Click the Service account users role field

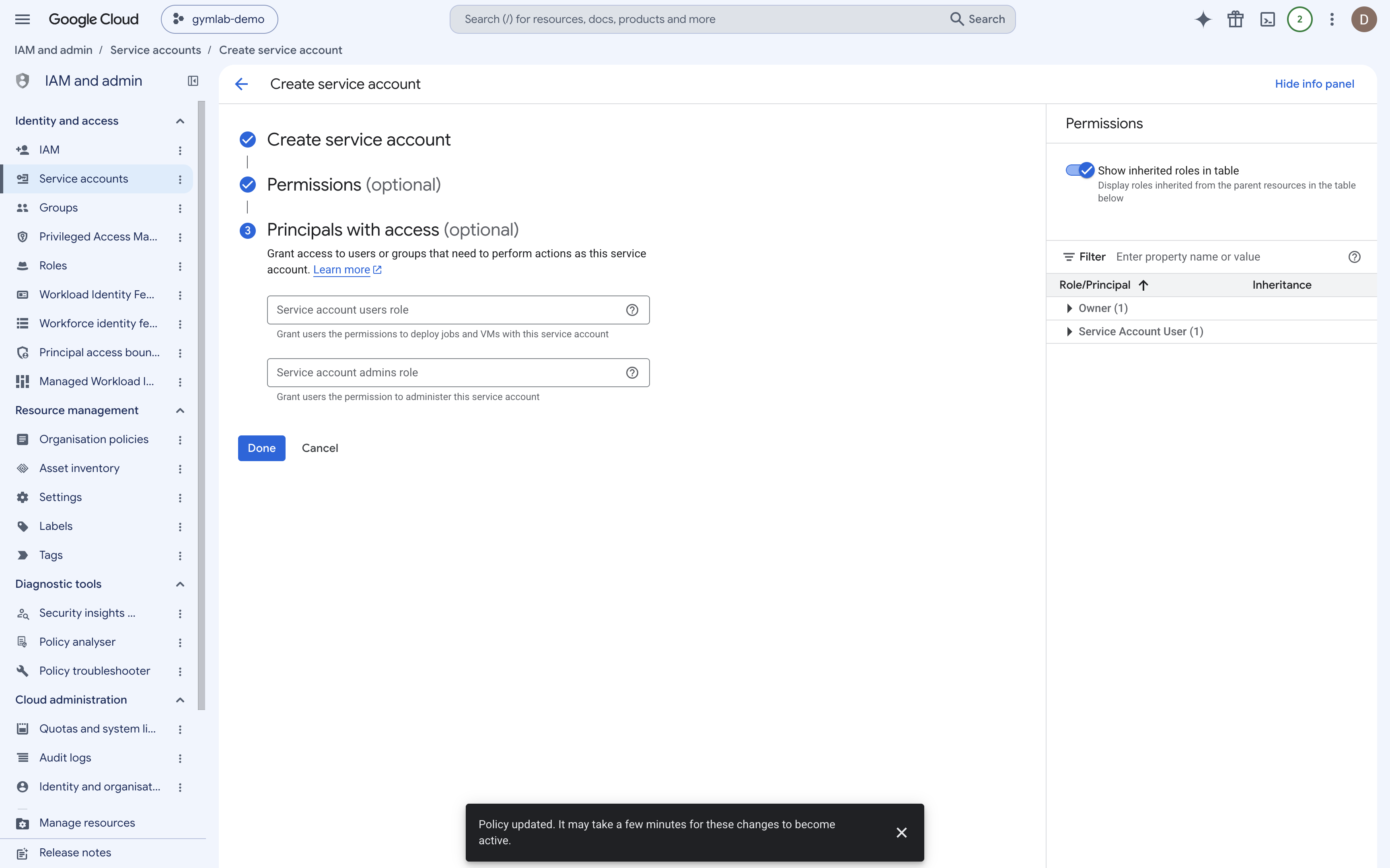click(x=458, y=310)
